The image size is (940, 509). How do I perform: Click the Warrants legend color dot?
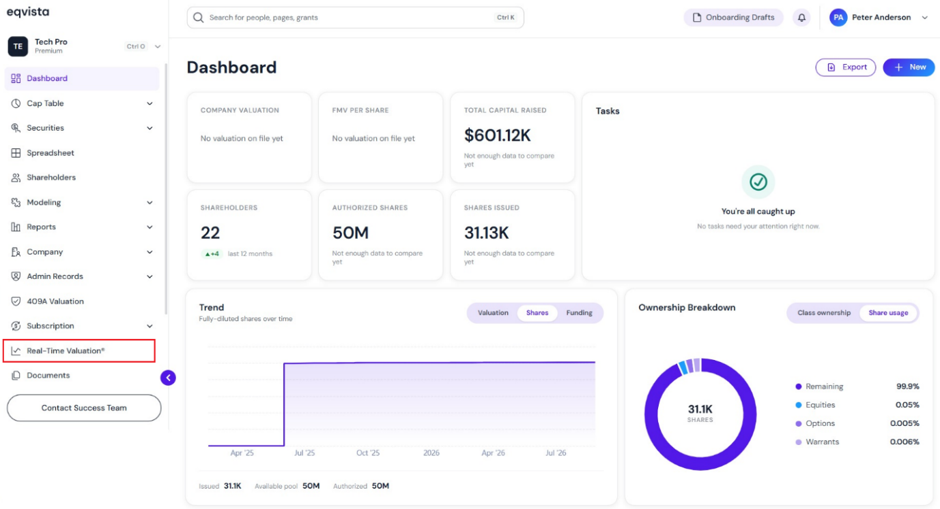798,442
